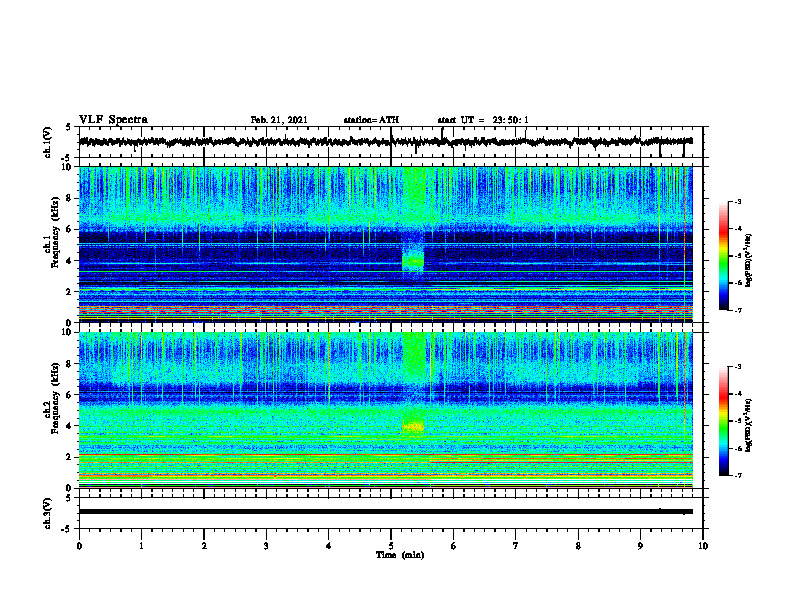The image size is (792, 612).
Task: Click the "-7" label on ch.1 color bar
Action: pyautogui.click(x=737, y=310)
